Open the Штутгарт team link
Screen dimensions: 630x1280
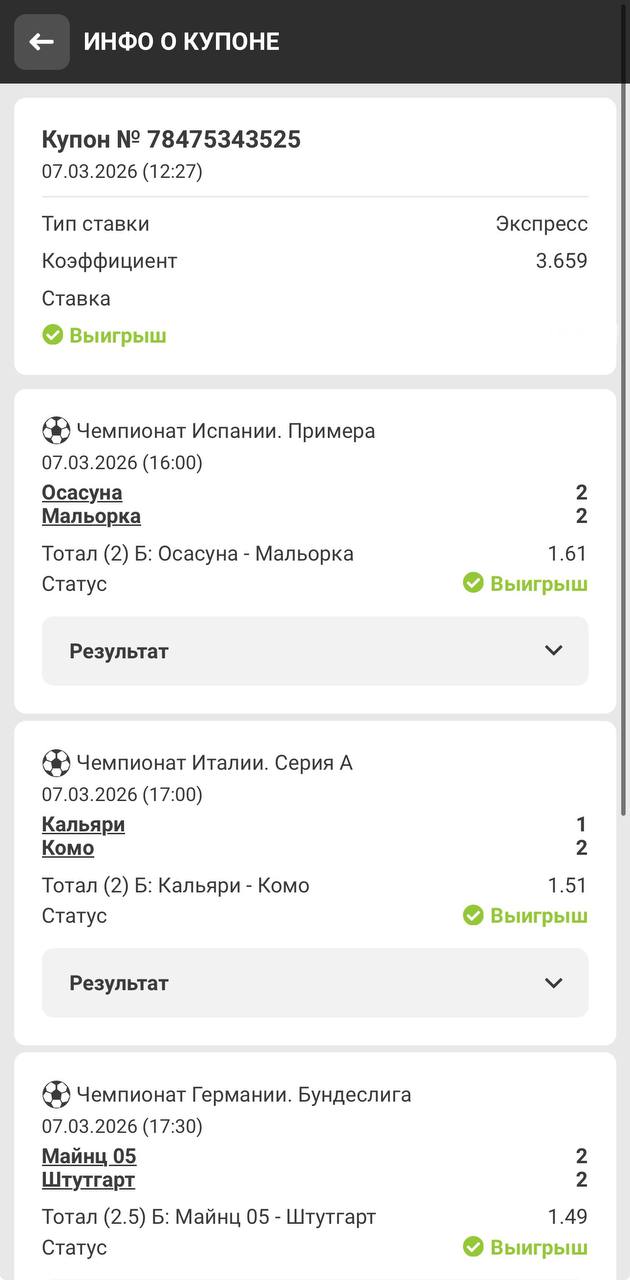click(x=88, y=1180)
